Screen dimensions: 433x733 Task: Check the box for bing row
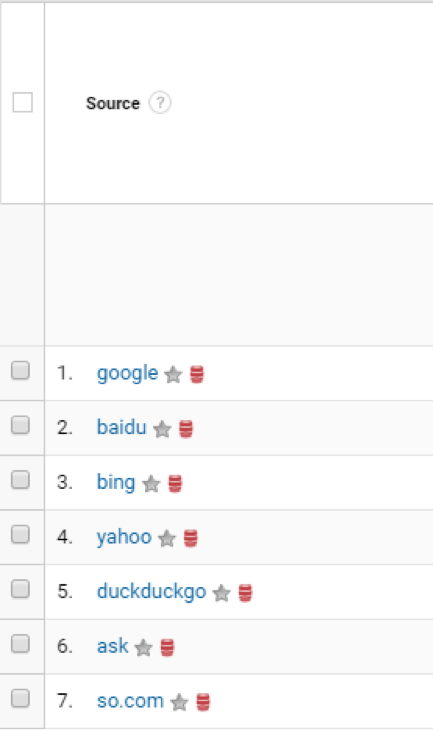[21, 480]
